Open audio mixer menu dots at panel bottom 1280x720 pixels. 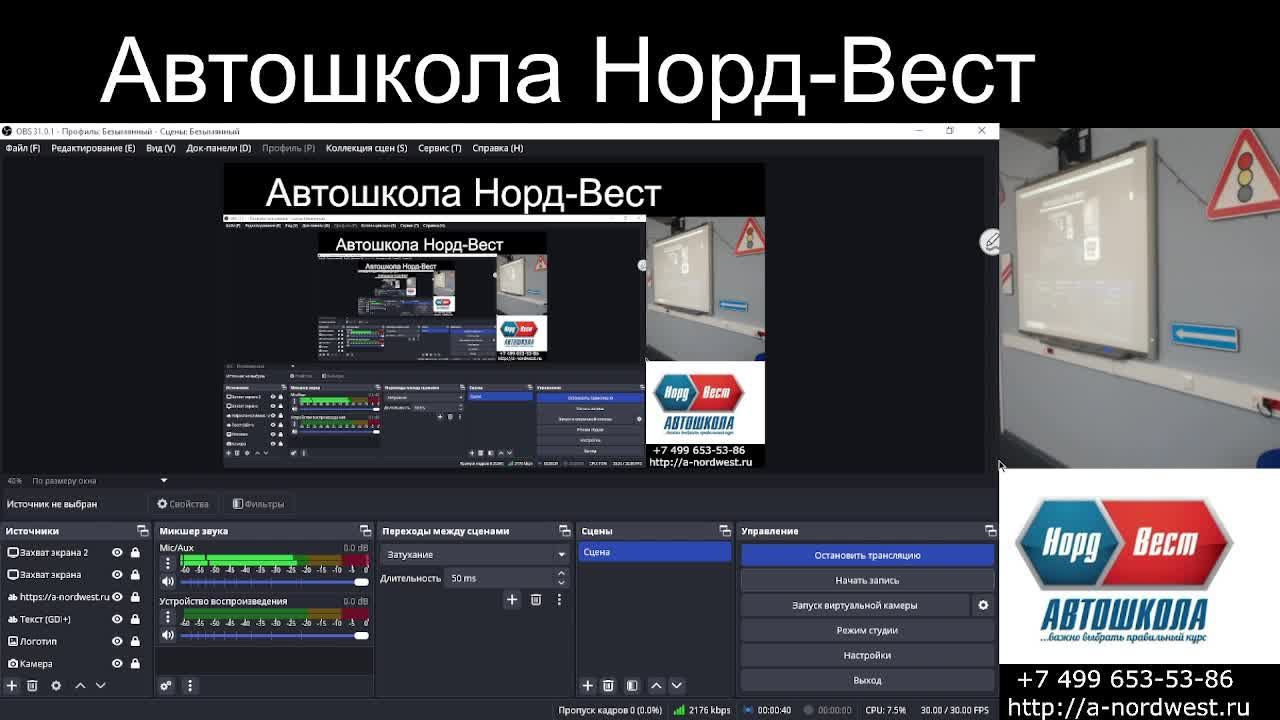(190, 685)
